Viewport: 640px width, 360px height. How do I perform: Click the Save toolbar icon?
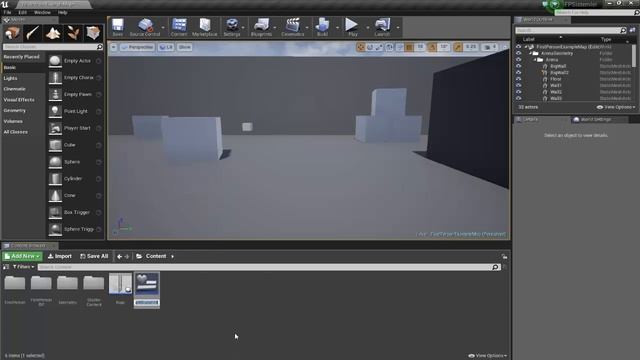click(118, 27)
